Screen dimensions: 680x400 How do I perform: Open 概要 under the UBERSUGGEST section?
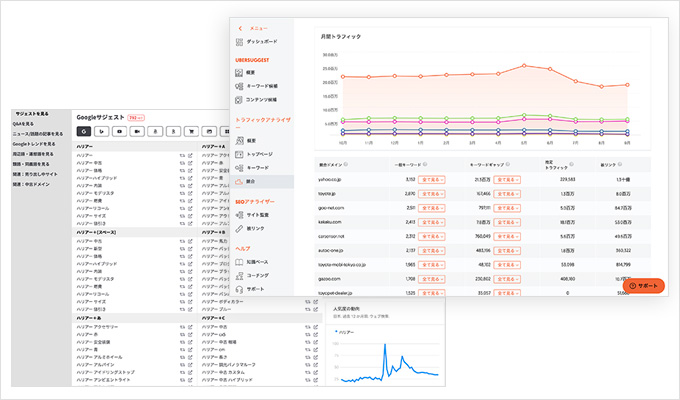click(x=245, y=73)
